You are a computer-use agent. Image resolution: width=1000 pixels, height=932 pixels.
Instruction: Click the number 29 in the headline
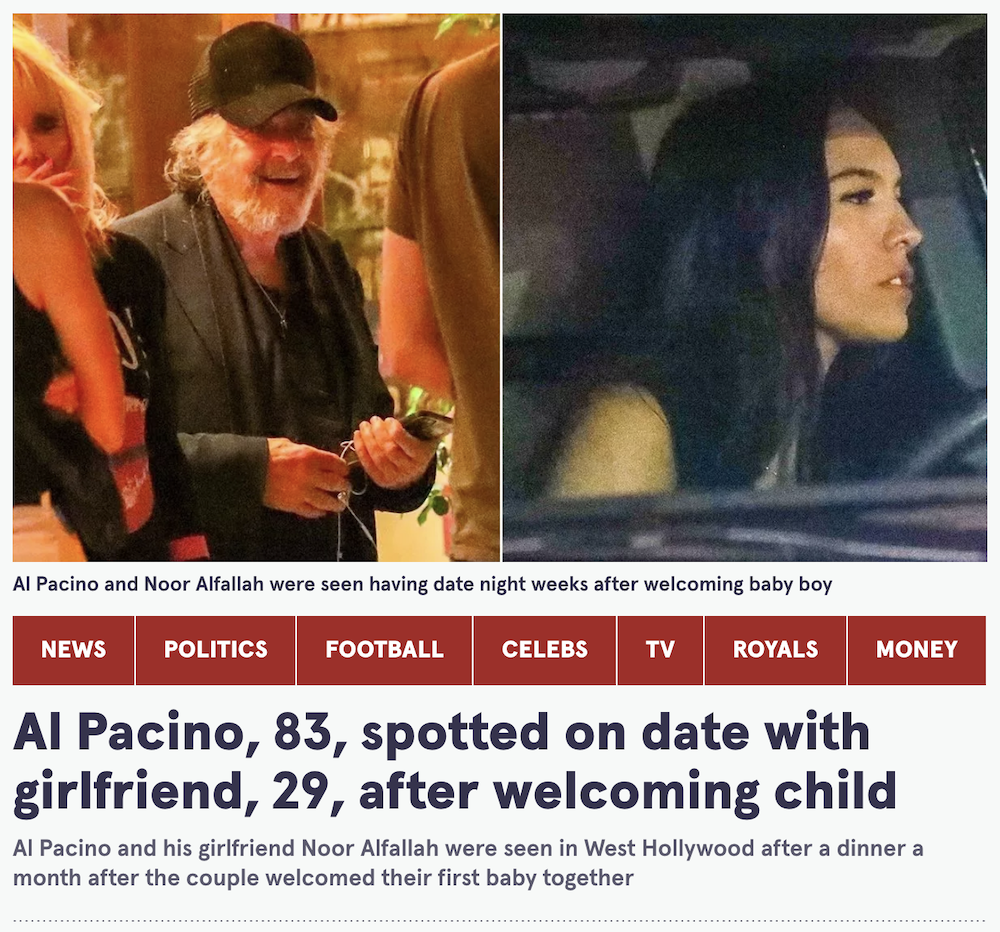tap(301, 791)
